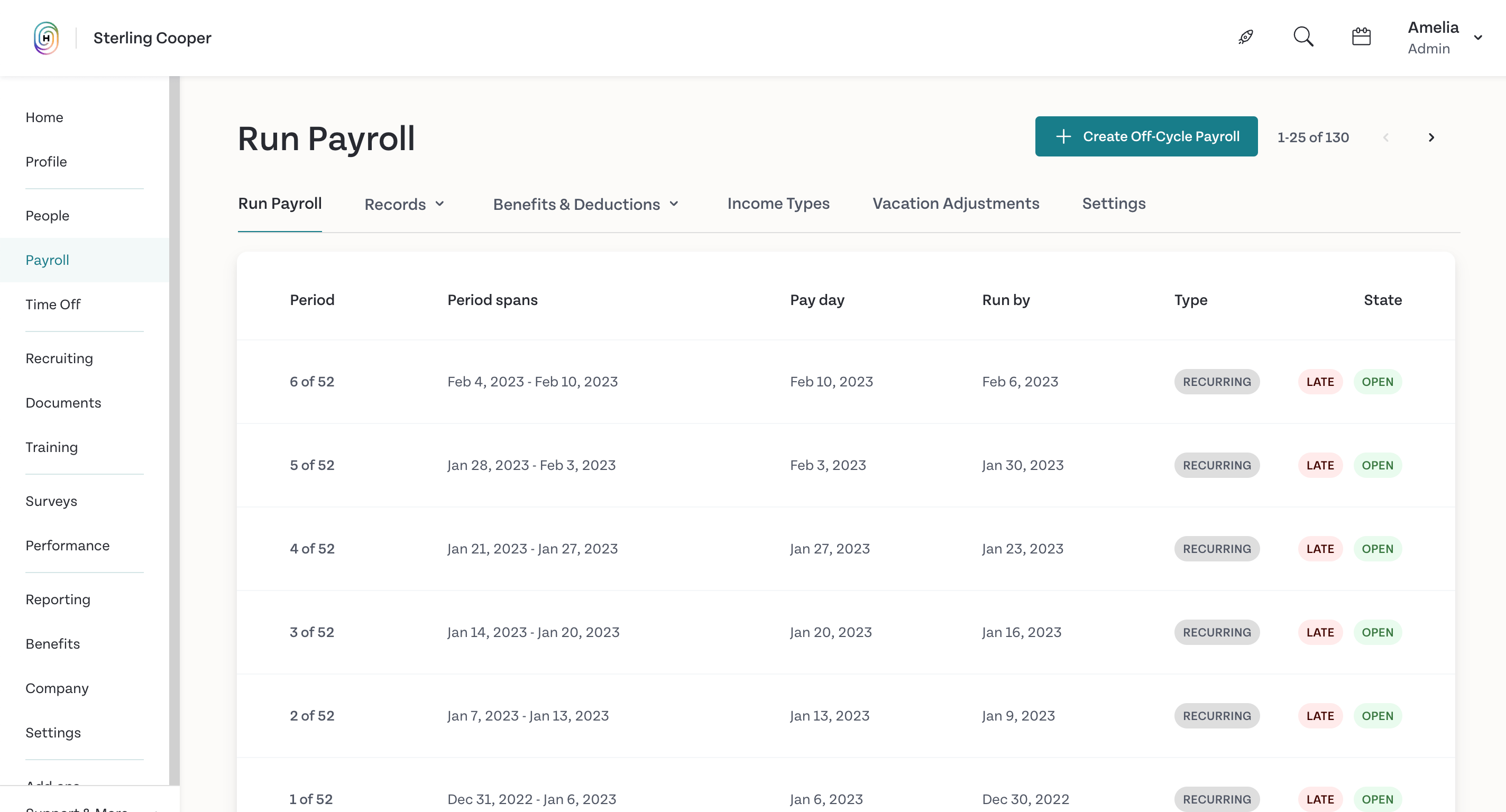Expand the Amelia admin account menu
Screen dimensions: 1506x812
point(1444,38)
